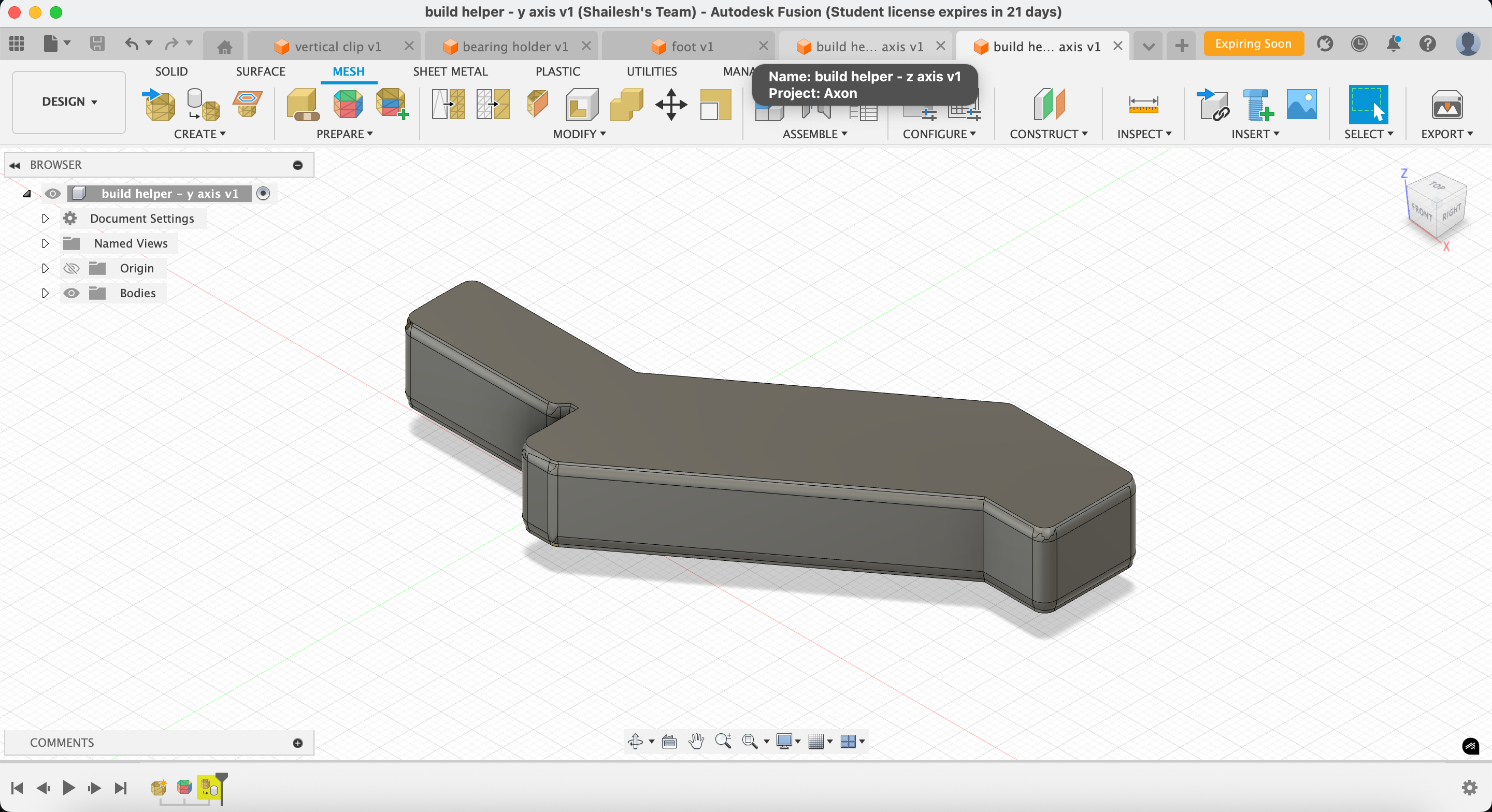Image resolution: width=1492 pixels, height=812 pixels.
Task: Click the Undo arrow
Action: point(132,44)
